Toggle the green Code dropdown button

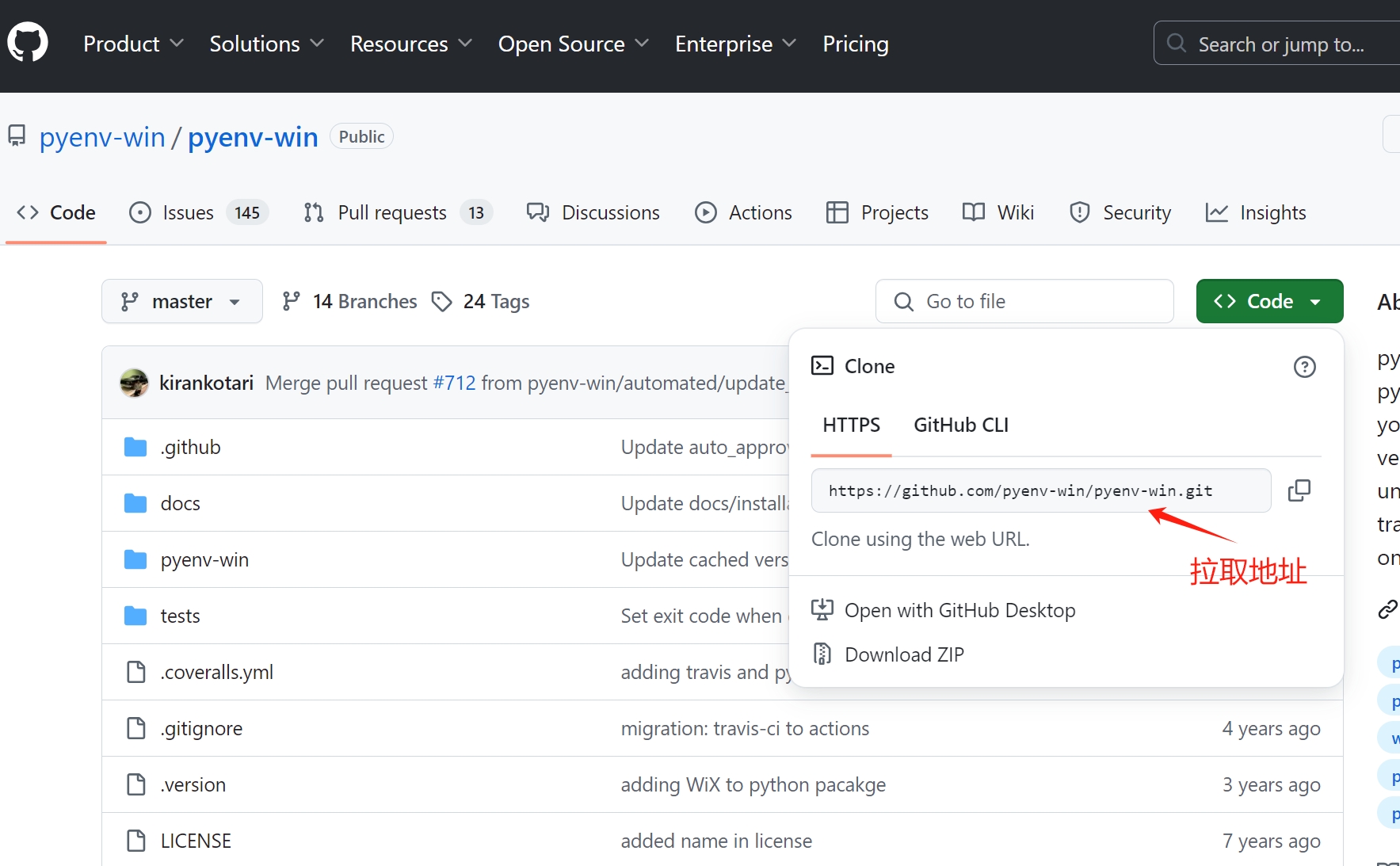point(1268,302)
